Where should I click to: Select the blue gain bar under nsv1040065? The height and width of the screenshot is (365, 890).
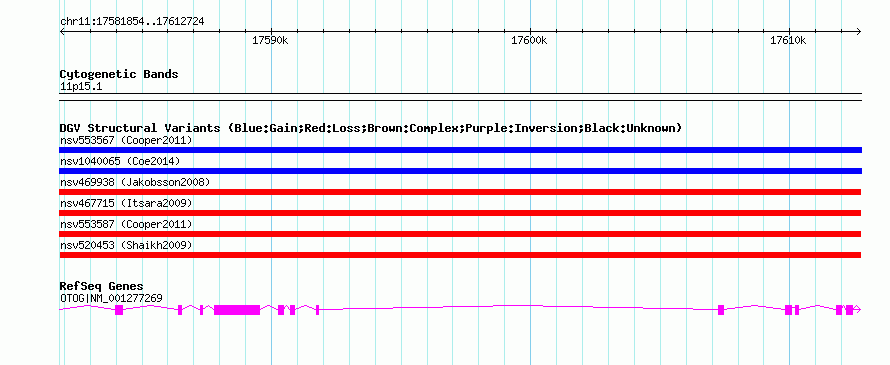pyautogui.click(x=460, y=171)
